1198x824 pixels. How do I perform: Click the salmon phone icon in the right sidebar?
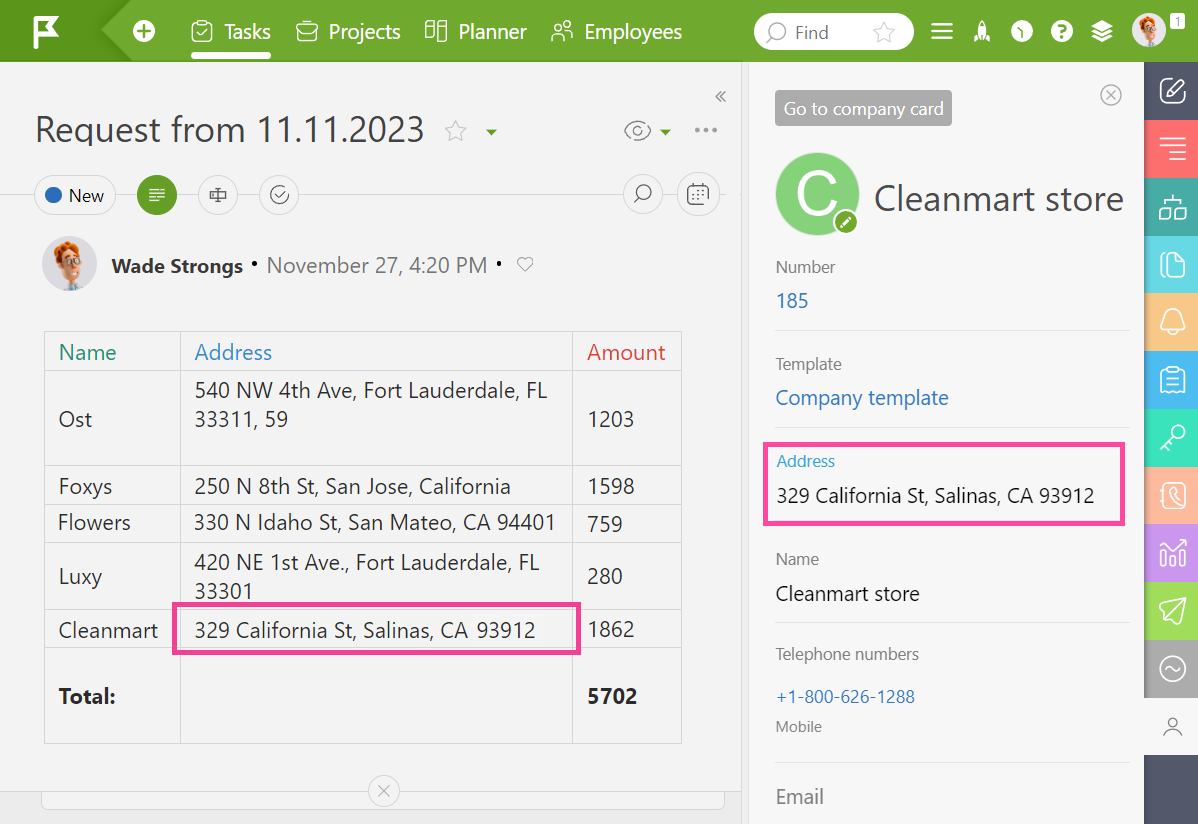point(1172,495)
